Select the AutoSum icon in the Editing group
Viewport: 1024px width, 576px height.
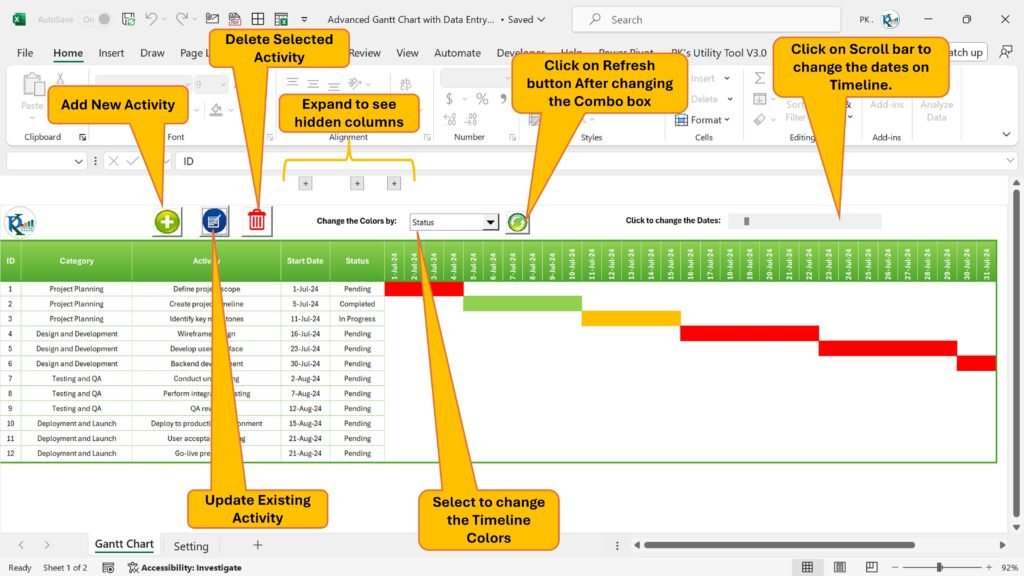coord(759,77)
